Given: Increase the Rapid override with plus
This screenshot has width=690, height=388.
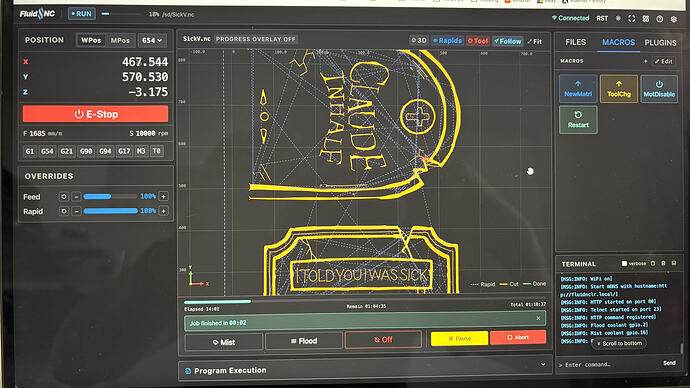Looking at the screenshot, I should click(x=163, y=211).
